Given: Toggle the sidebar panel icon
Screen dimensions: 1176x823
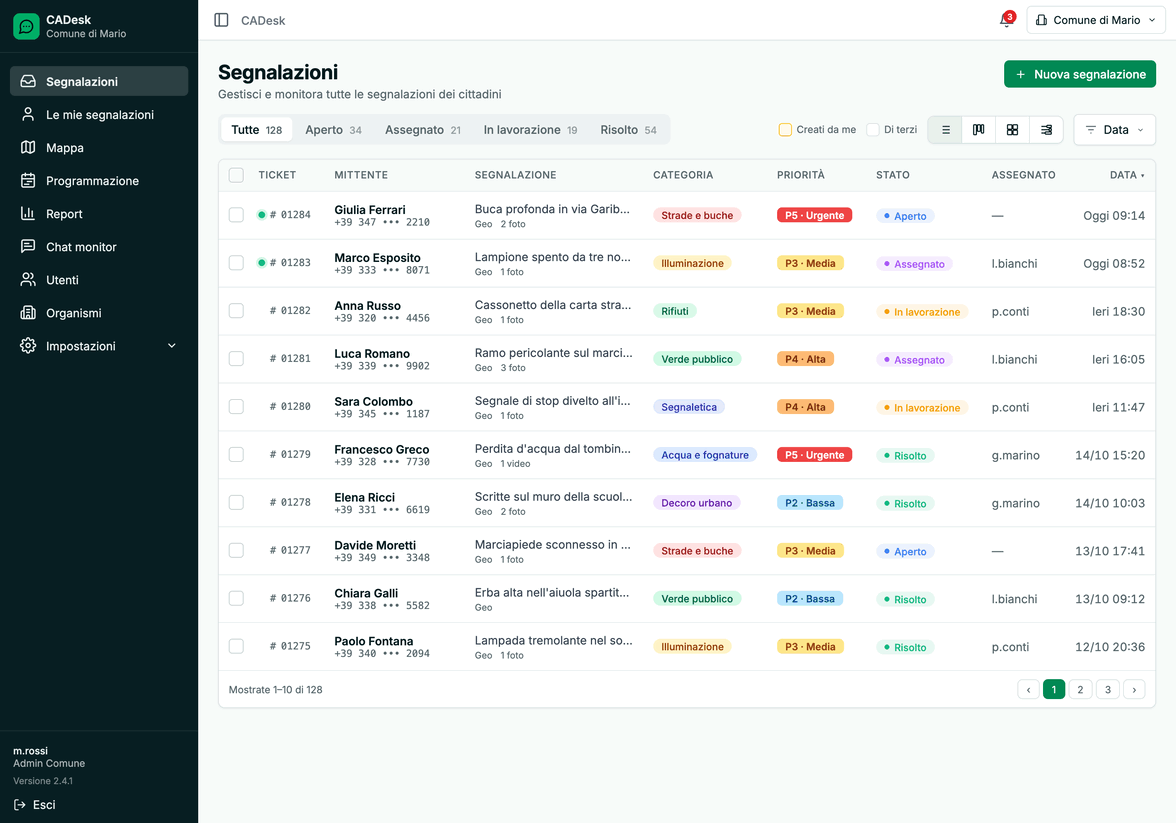Looking at the screenshot, I should pyautogui.click(x=221, y=20).
